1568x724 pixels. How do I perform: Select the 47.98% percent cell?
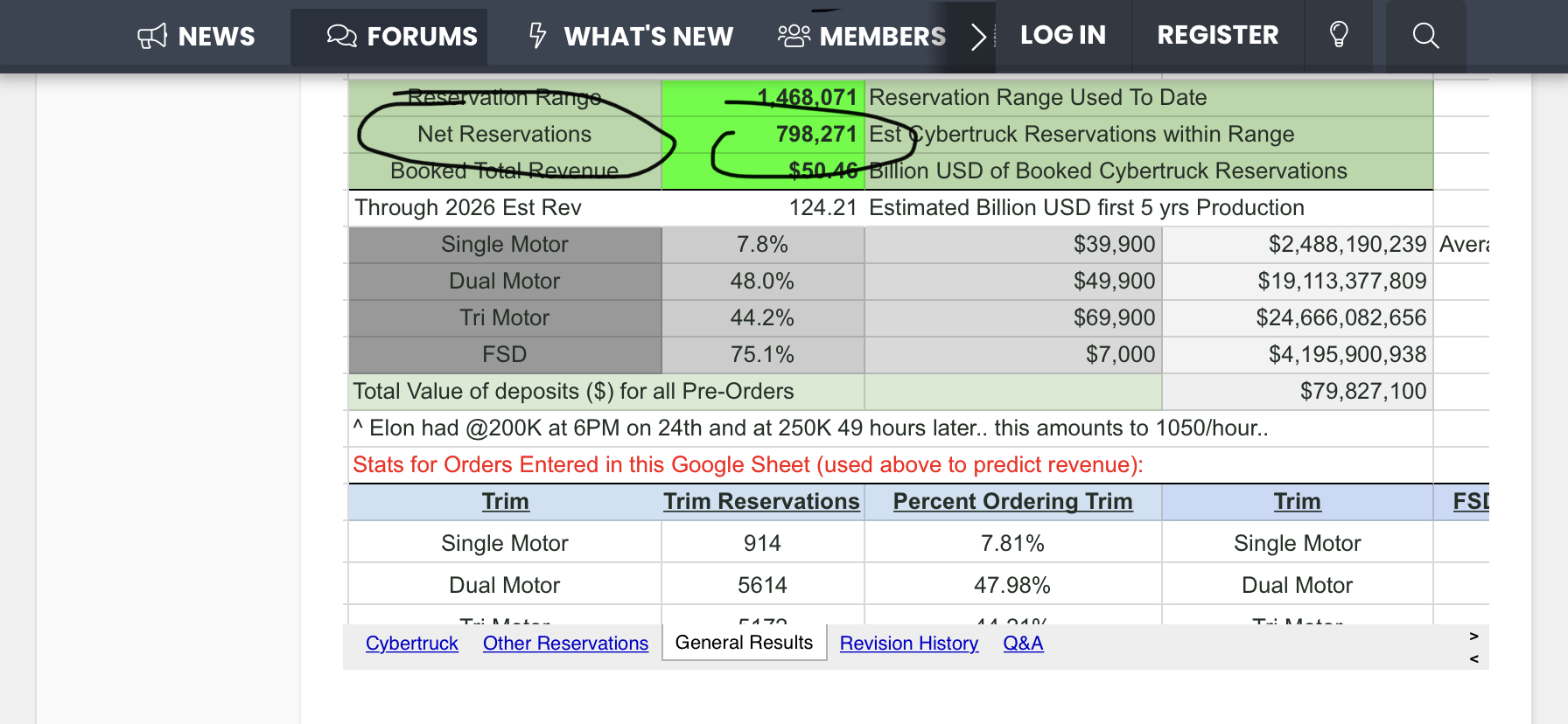pos(1013,585)
